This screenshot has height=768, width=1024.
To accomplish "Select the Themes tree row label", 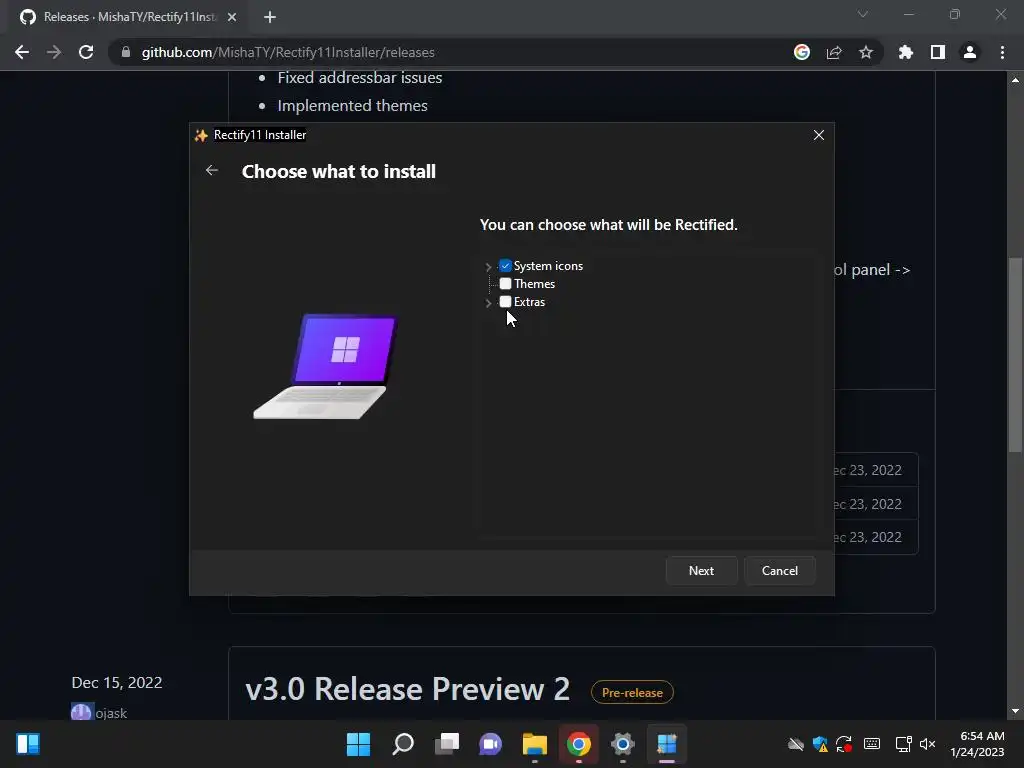I will pos(534,283).
